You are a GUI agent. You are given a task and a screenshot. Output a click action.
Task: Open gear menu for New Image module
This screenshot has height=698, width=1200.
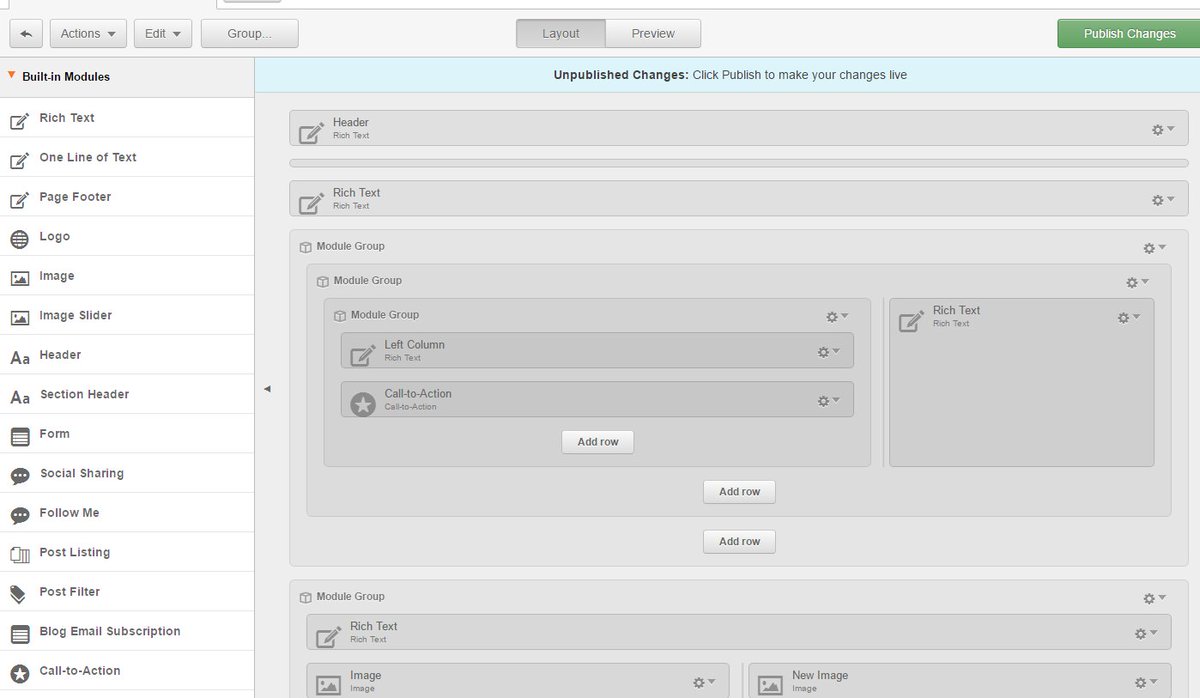point(1146,682)
